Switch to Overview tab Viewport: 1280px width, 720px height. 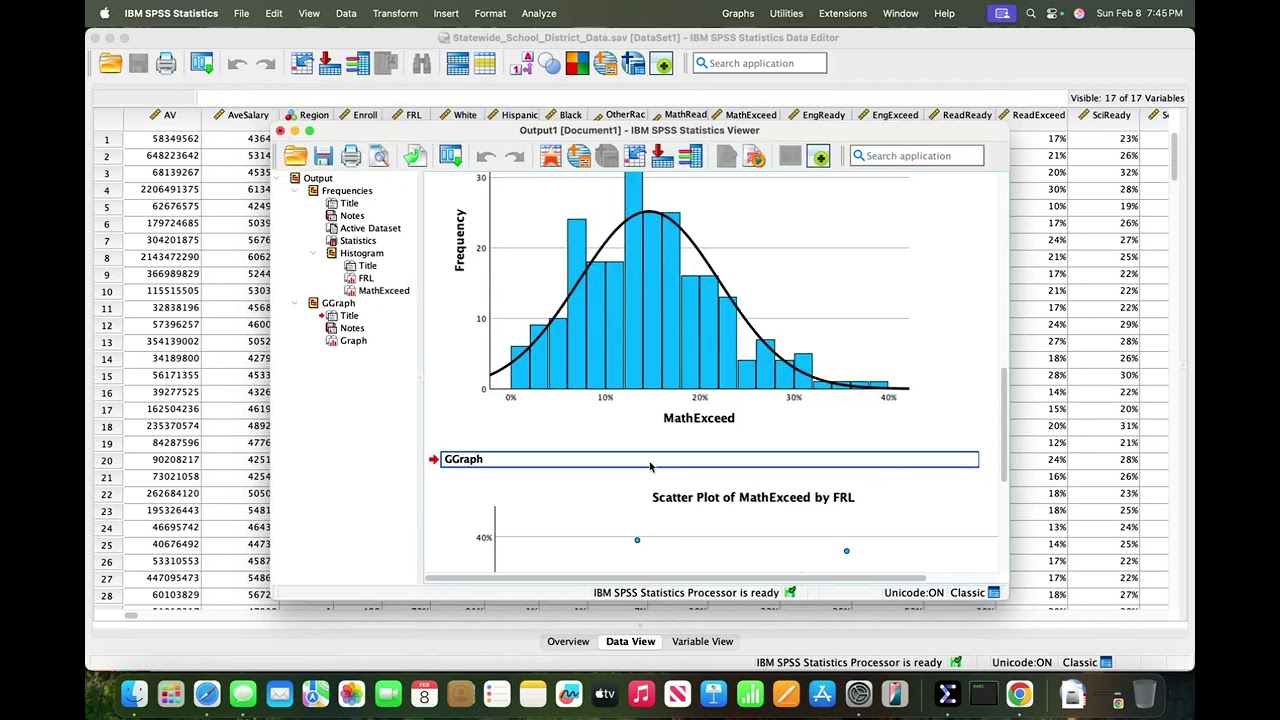pyautogui.click(x=568, y=642)
